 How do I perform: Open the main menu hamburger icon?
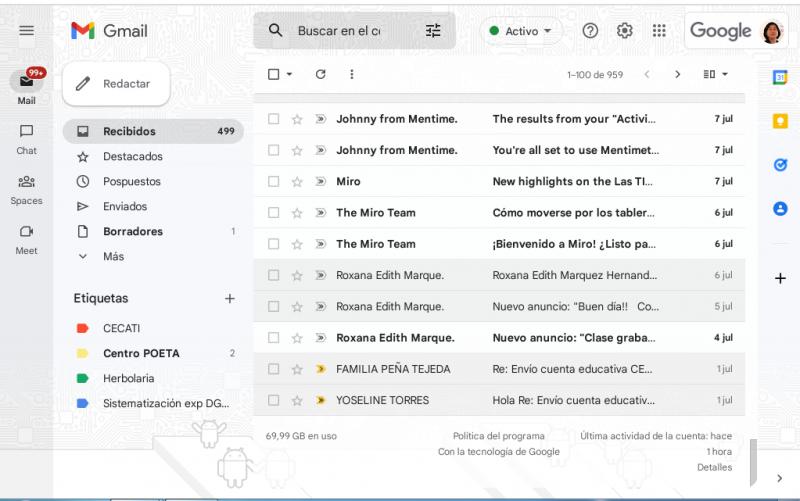[26, 31]
